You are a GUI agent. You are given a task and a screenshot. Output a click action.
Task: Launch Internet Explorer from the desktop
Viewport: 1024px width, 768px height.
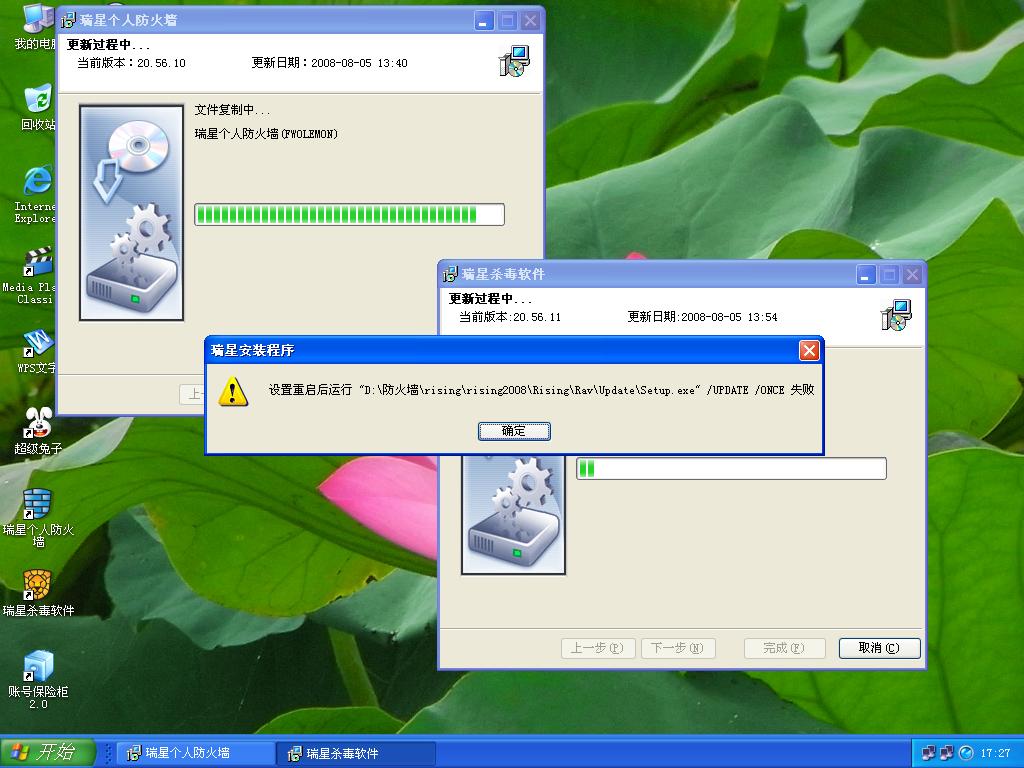(36, 194)
